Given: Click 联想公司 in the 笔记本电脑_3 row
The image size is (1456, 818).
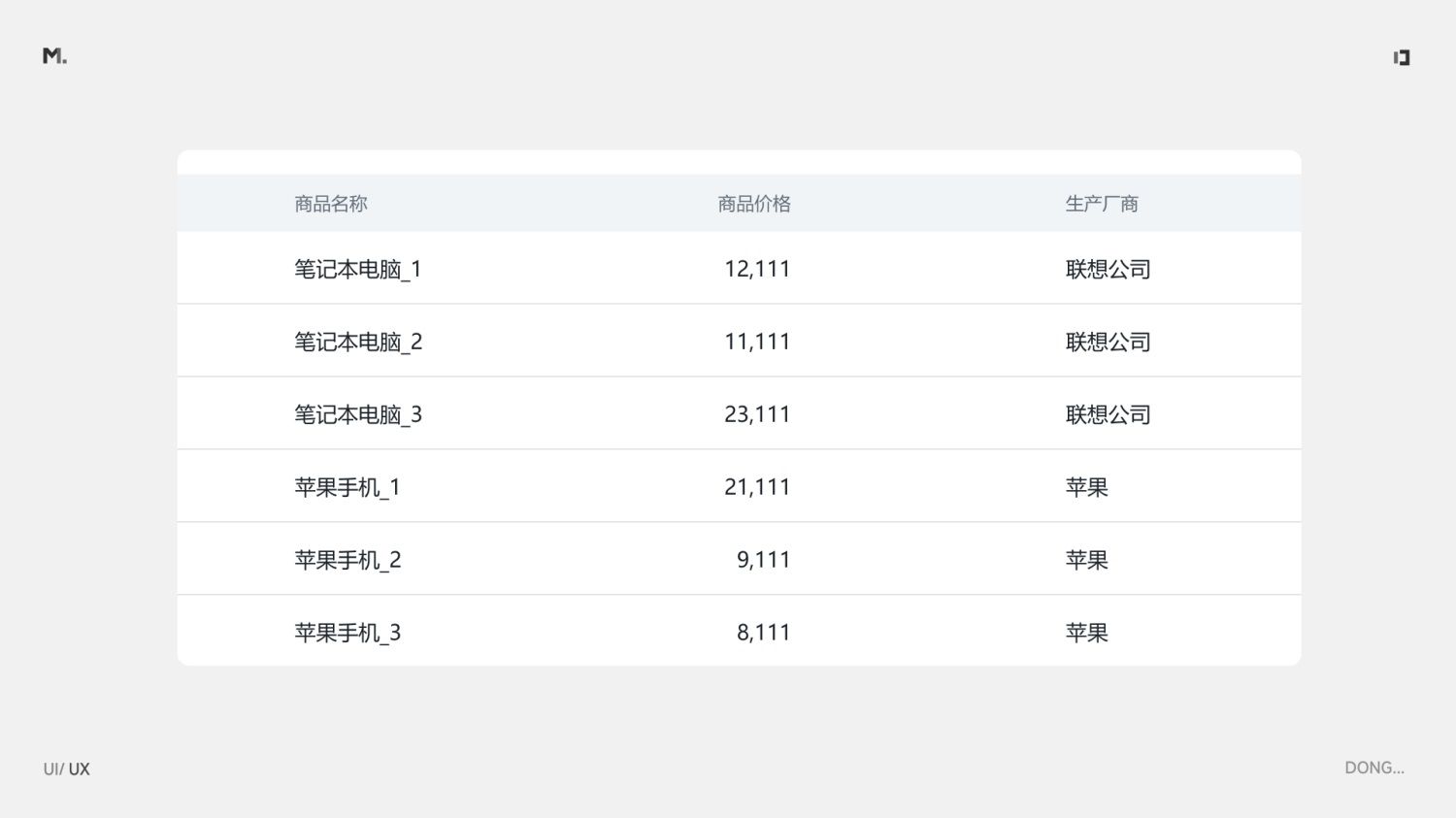Looking at the screenshot, I should click(1109, 414).
